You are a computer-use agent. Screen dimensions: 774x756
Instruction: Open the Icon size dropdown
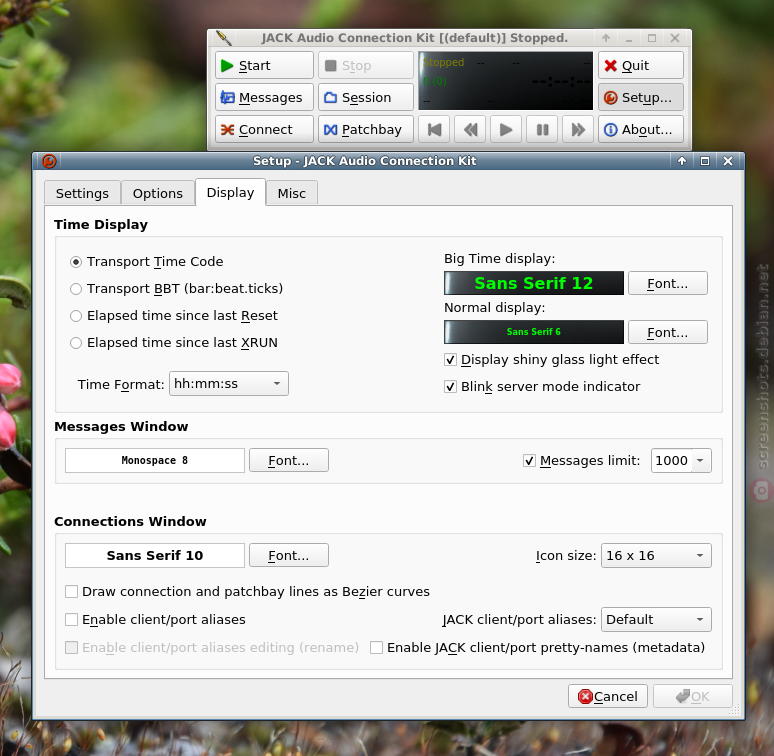click(x=656, y=556)
